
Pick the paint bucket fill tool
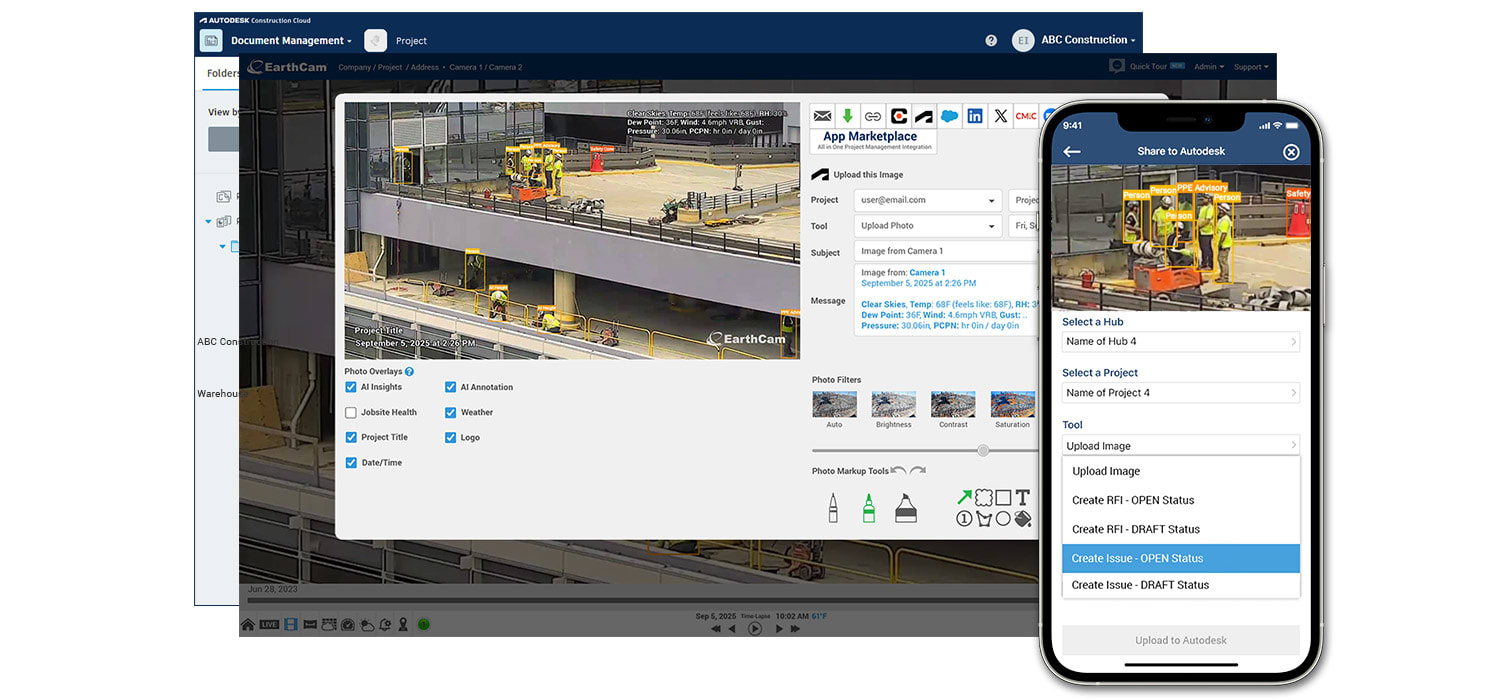(x=1023, y=519)
